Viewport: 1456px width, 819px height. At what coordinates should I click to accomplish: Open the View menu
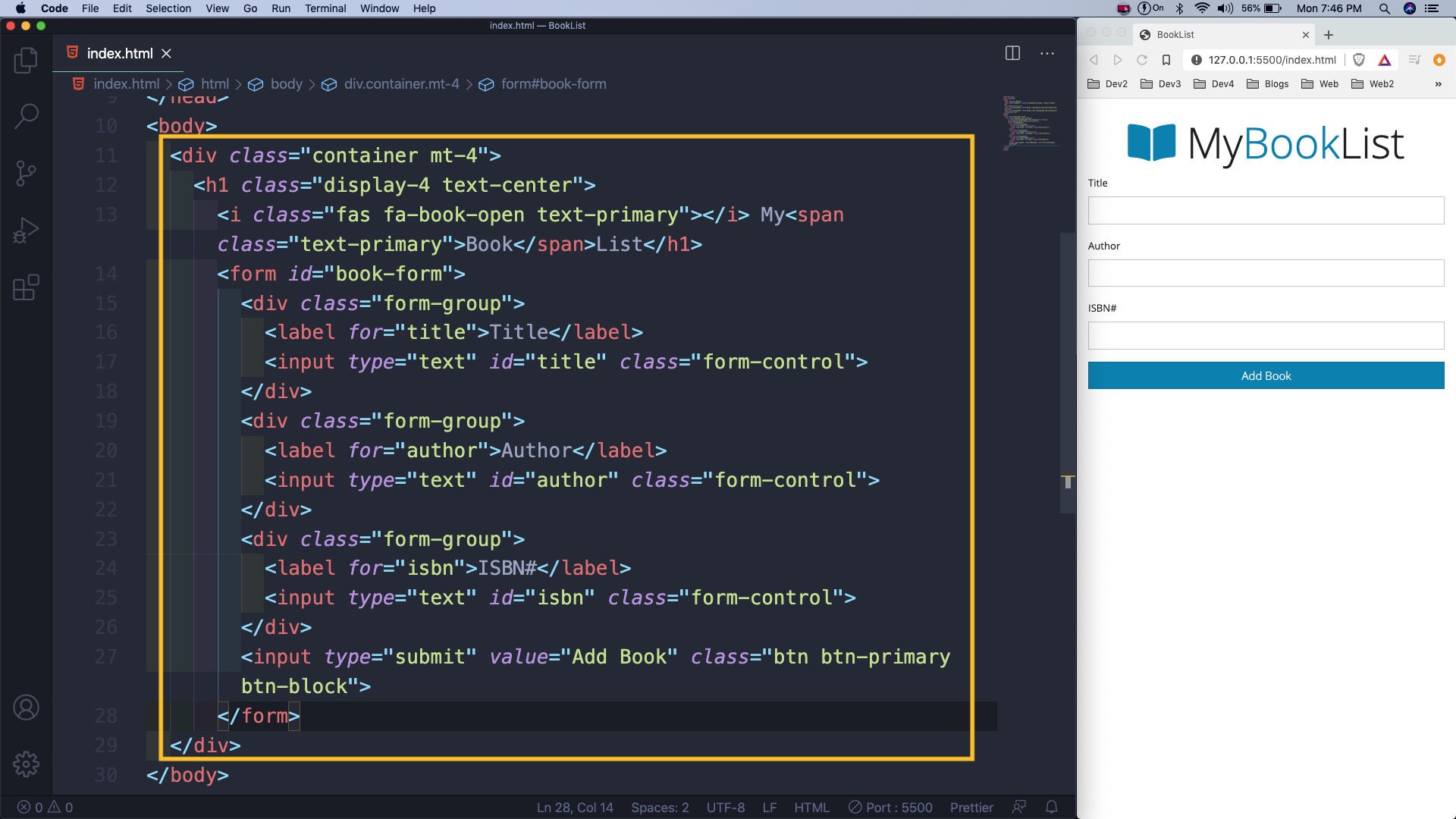[217, 8]
